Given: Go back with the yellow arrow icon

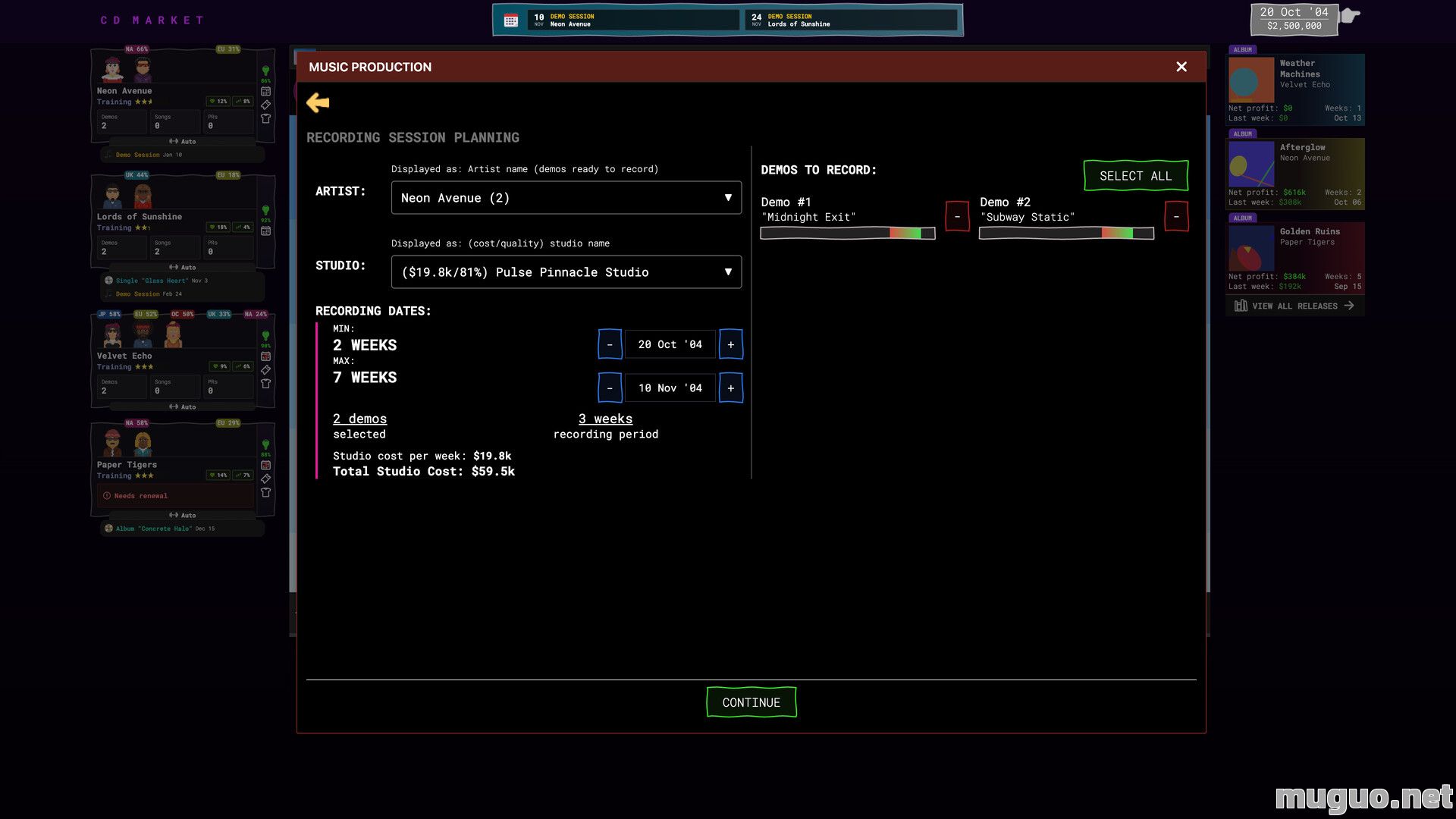Looking at the screenshot, I should coord(318,102).
